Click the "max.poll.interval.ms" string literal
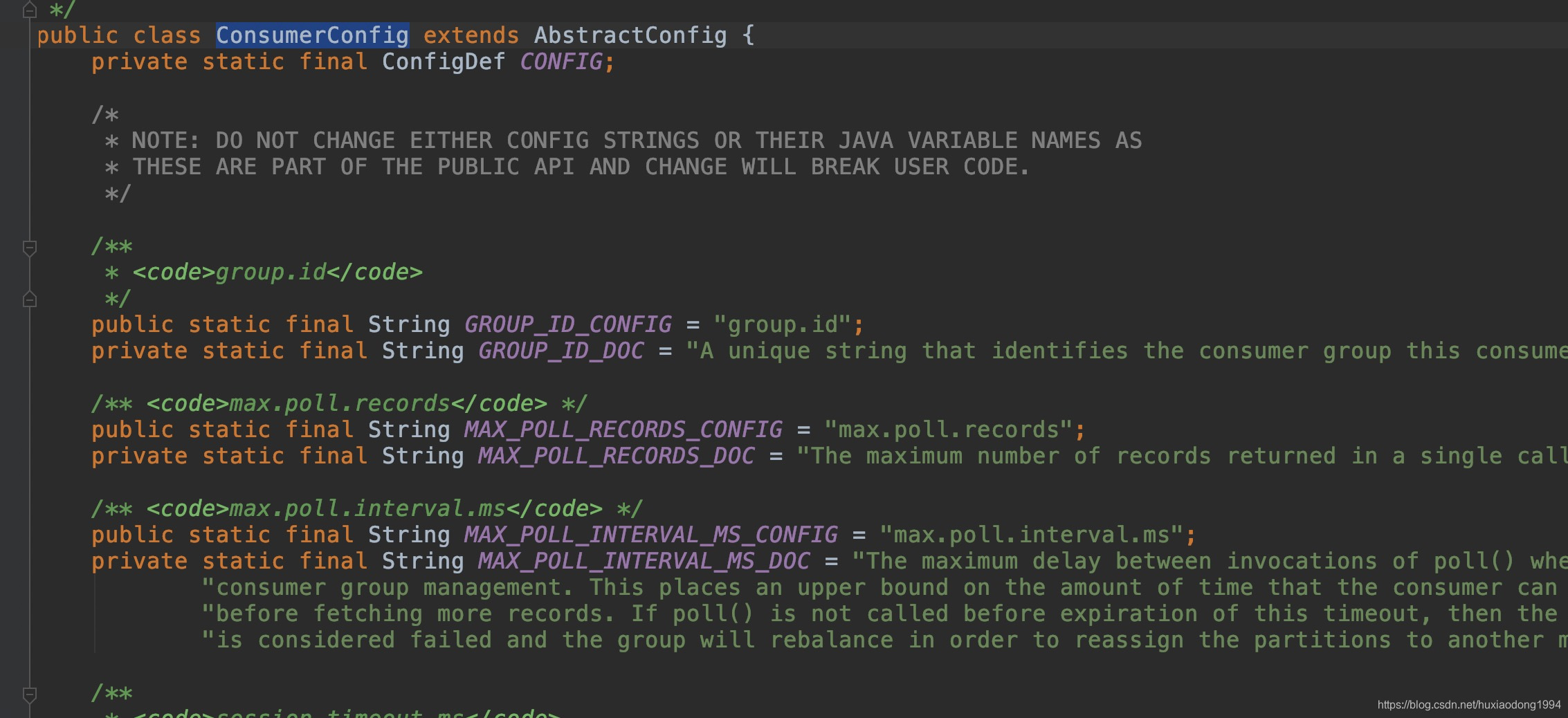Screen dimensions: 1568x718 [x=1032, y=535]
